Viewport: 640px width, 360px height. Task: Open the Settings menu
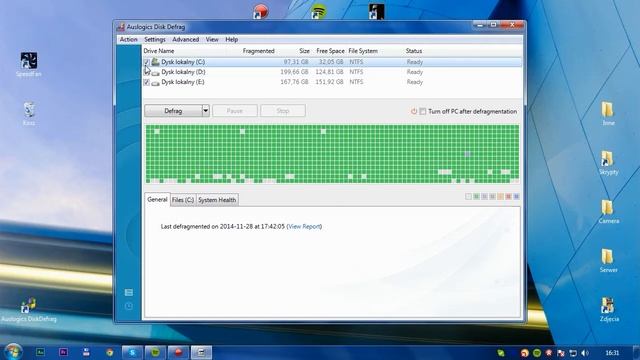click(x=155, y=40)
